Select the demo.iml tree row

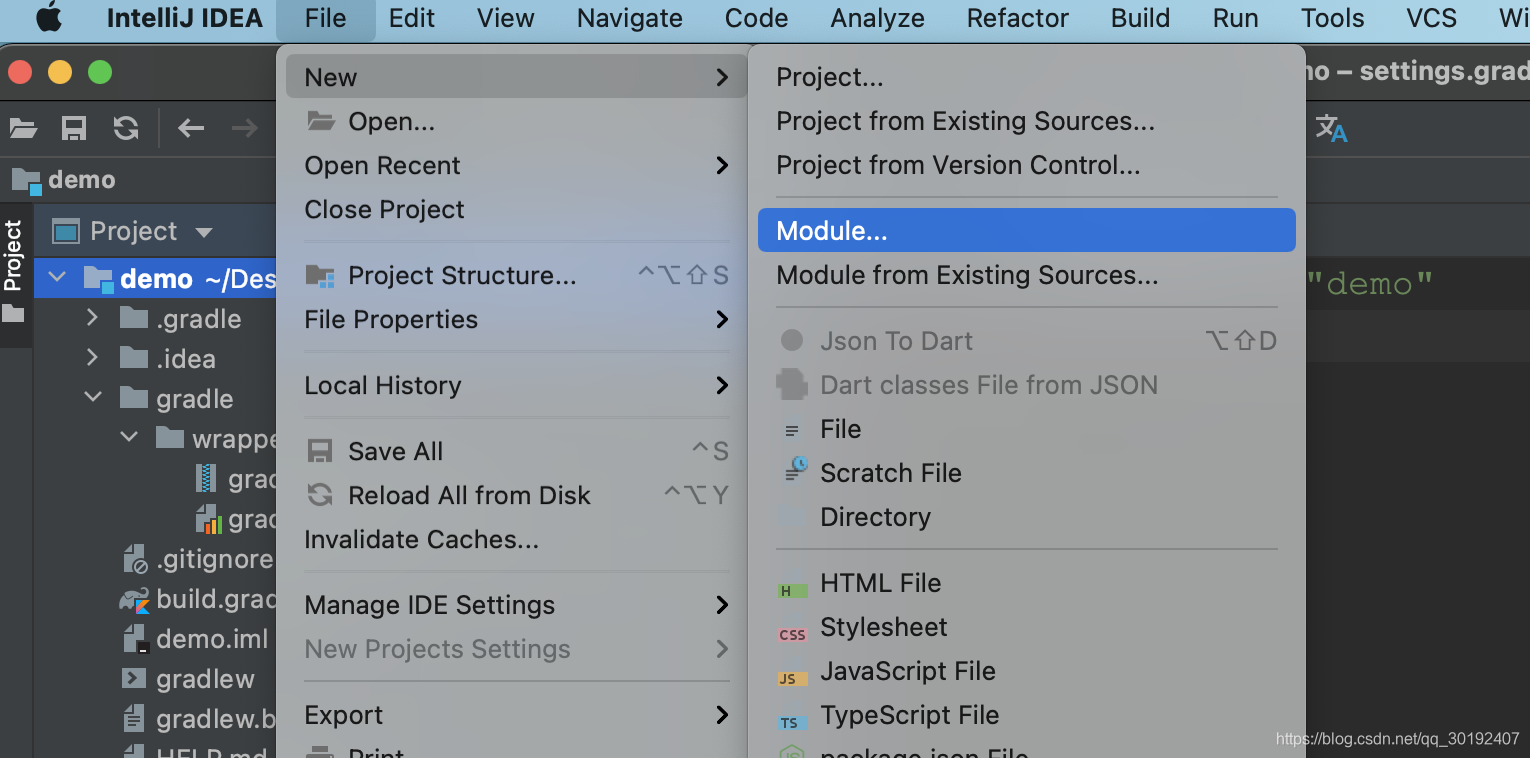click(x=155, y=639)
